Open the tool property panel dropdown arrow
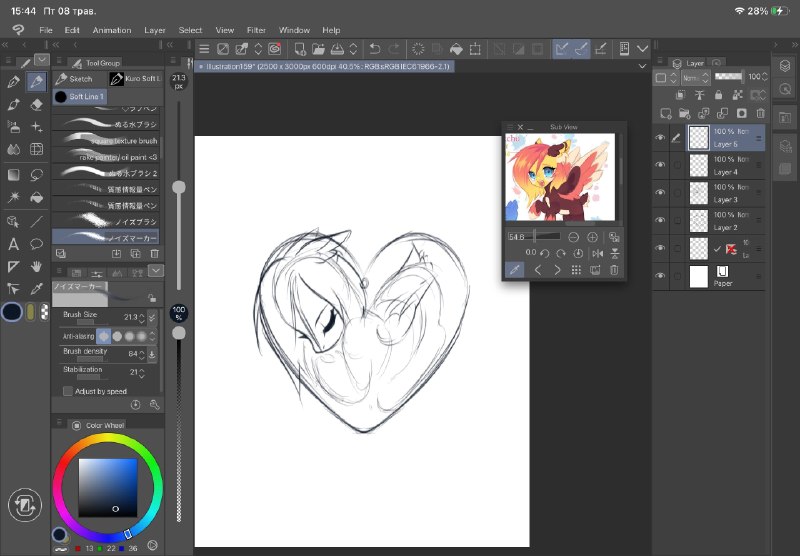800x556 pixels. tap(156, 270)
